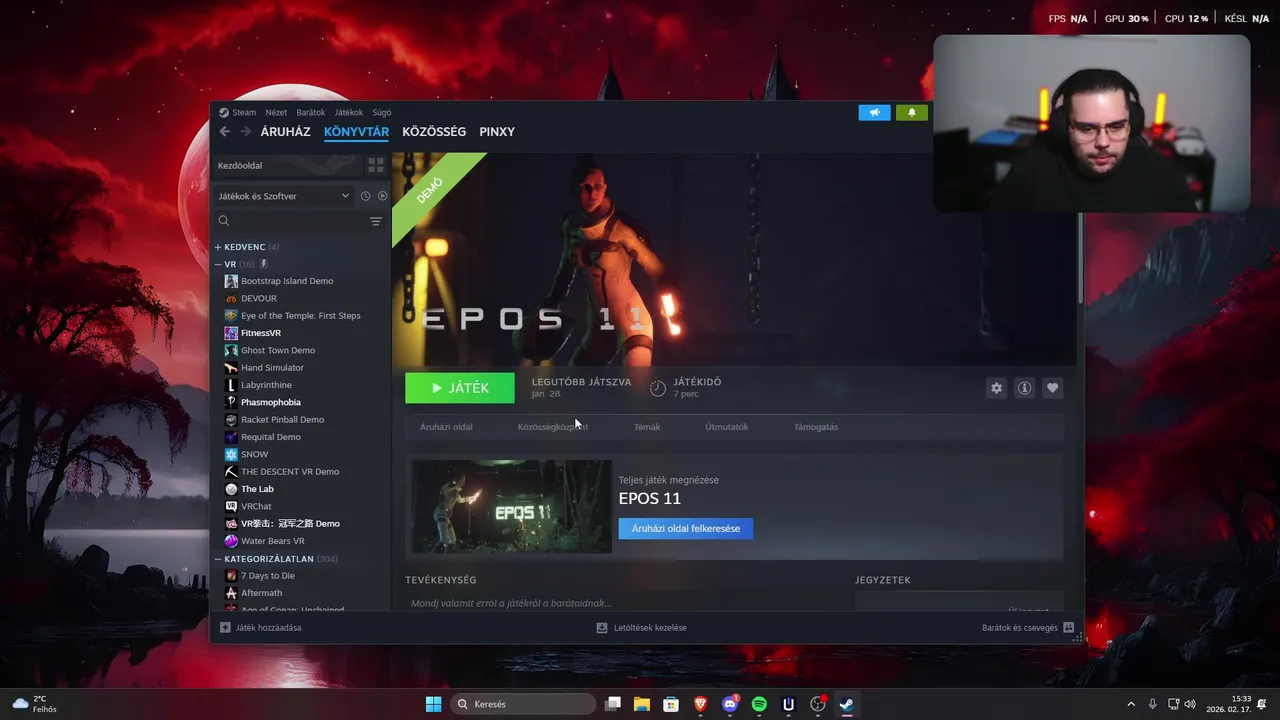1280x720 pixels.
Task: Open Spotify from the taskbar
Action: [759, 704]
